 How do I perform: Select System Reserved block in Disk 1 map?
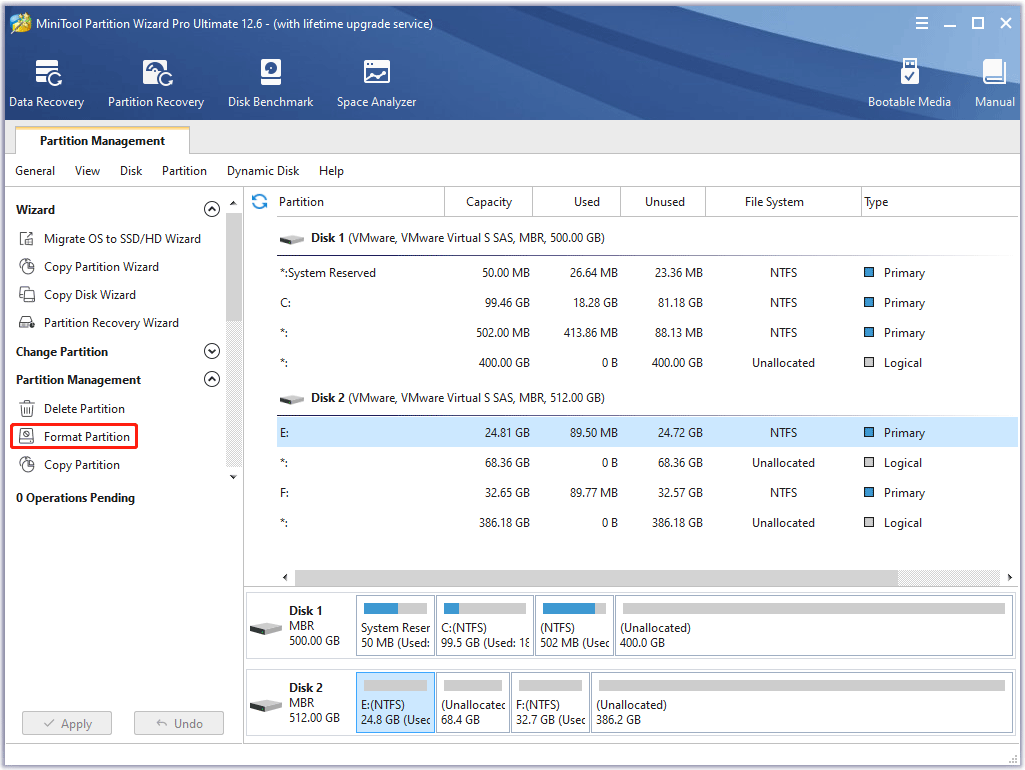[x=395, y=626]
